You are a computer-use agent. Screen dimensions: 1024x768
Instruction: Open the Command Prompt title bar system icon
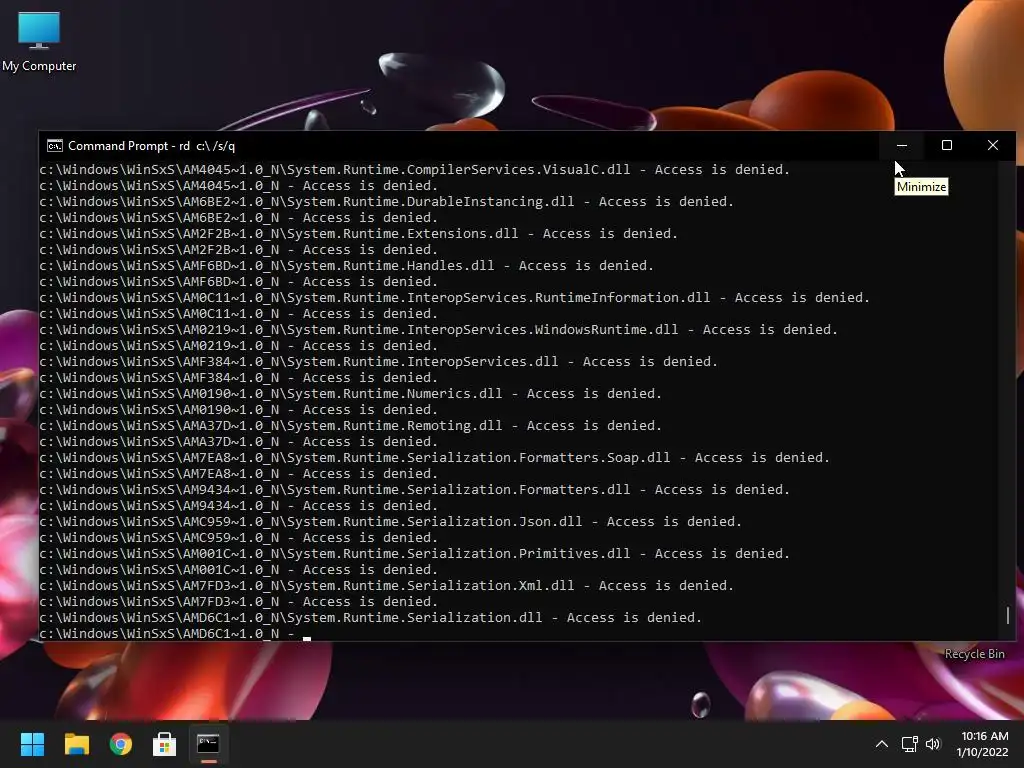click(55, 146)
